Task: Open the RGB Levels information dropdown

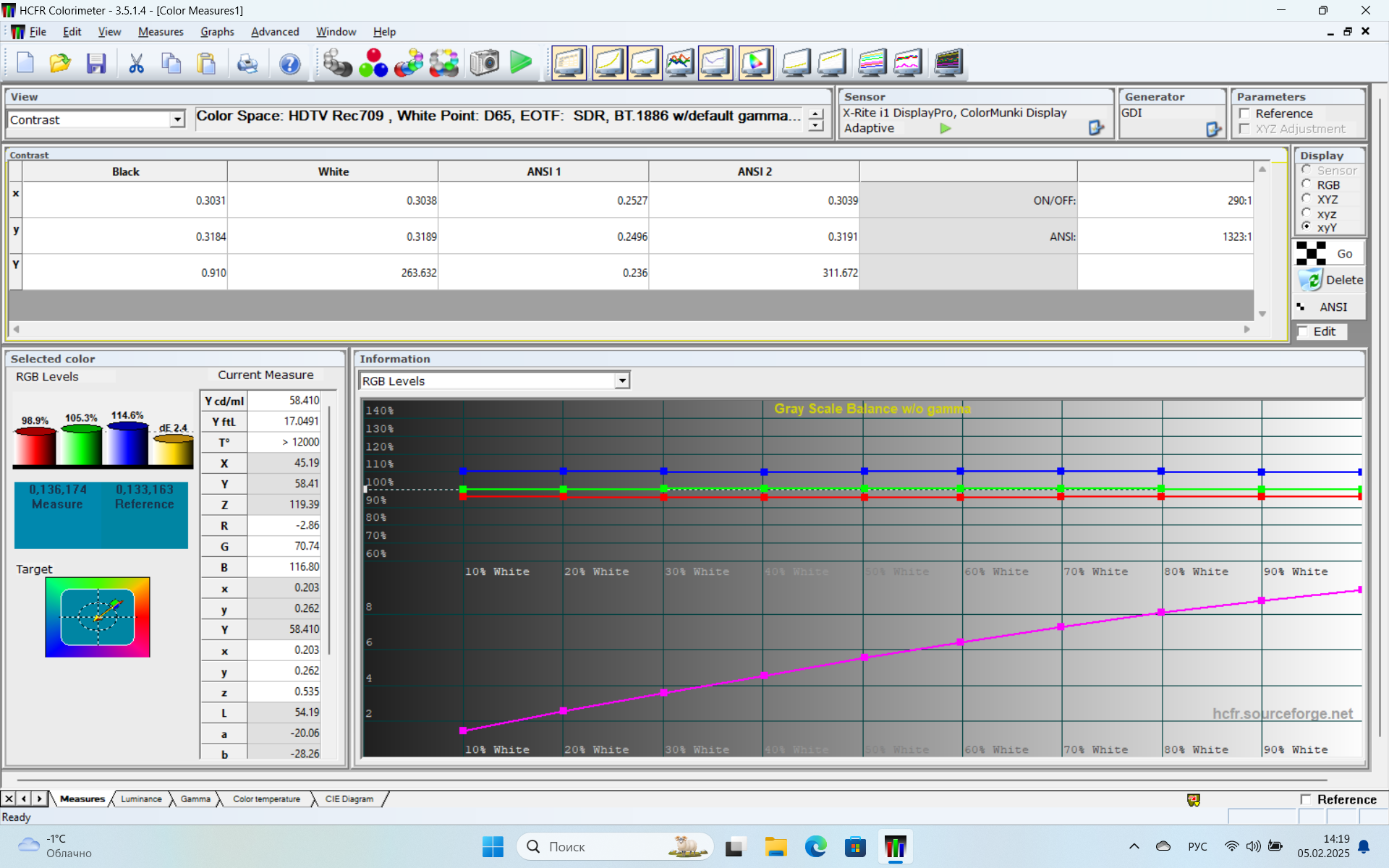Action: (x=622, y=381)
